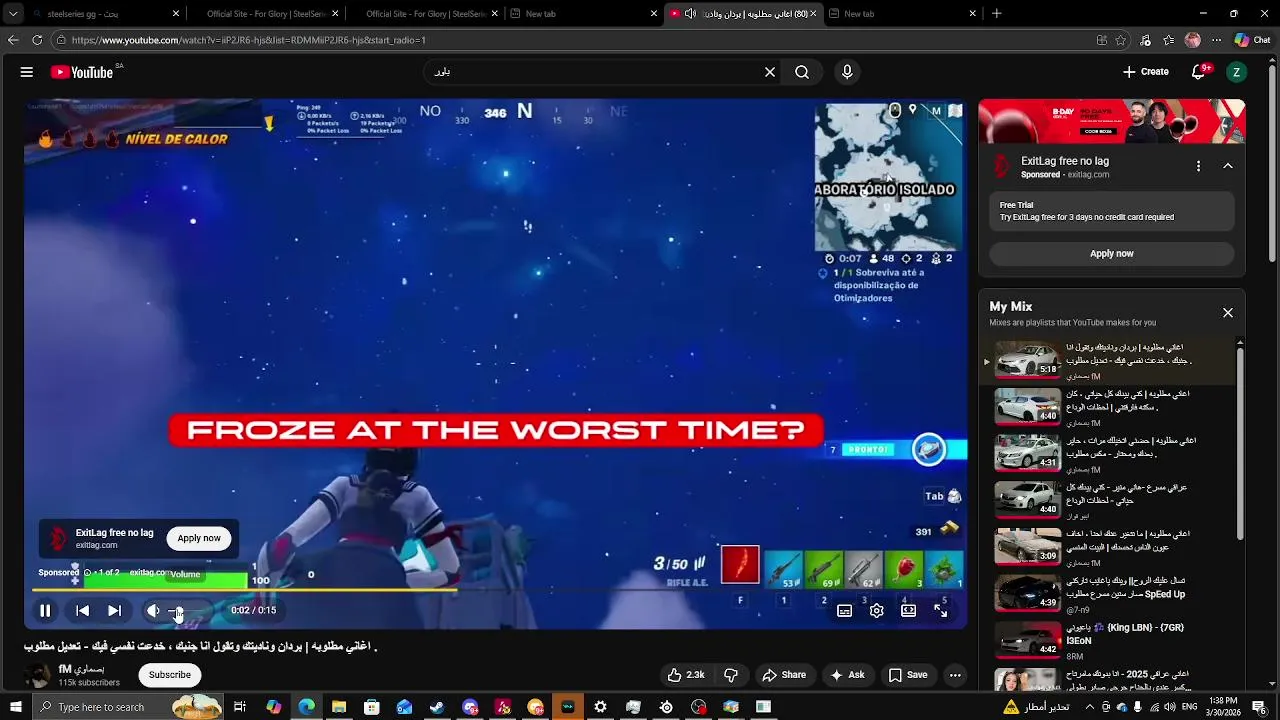Launch Steam from the taskbar
The height and width of the screenshot is (720, 1280).
(x=437, y=707)
